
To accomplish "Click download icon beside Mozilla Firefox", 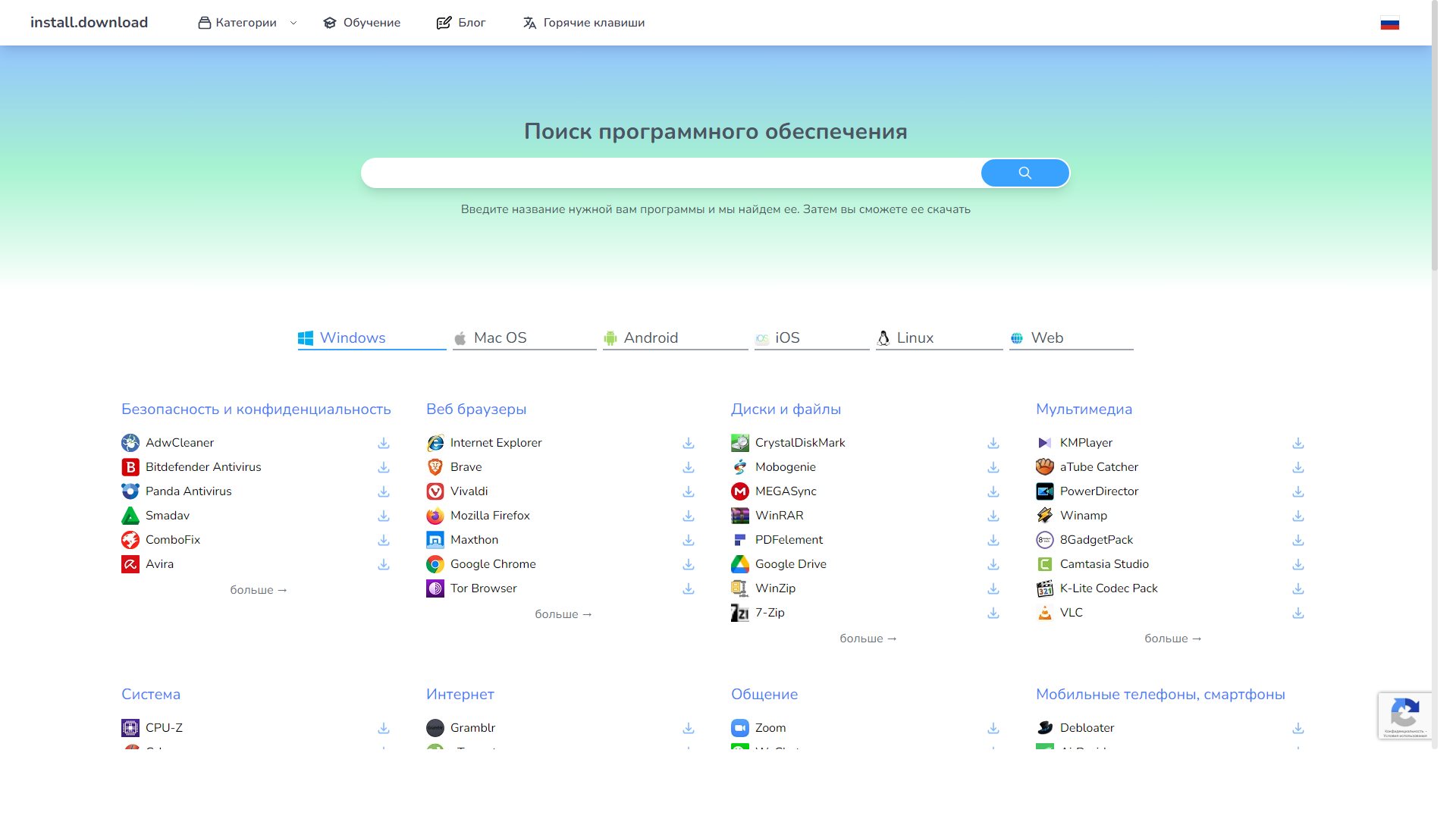I will (689, 516).
